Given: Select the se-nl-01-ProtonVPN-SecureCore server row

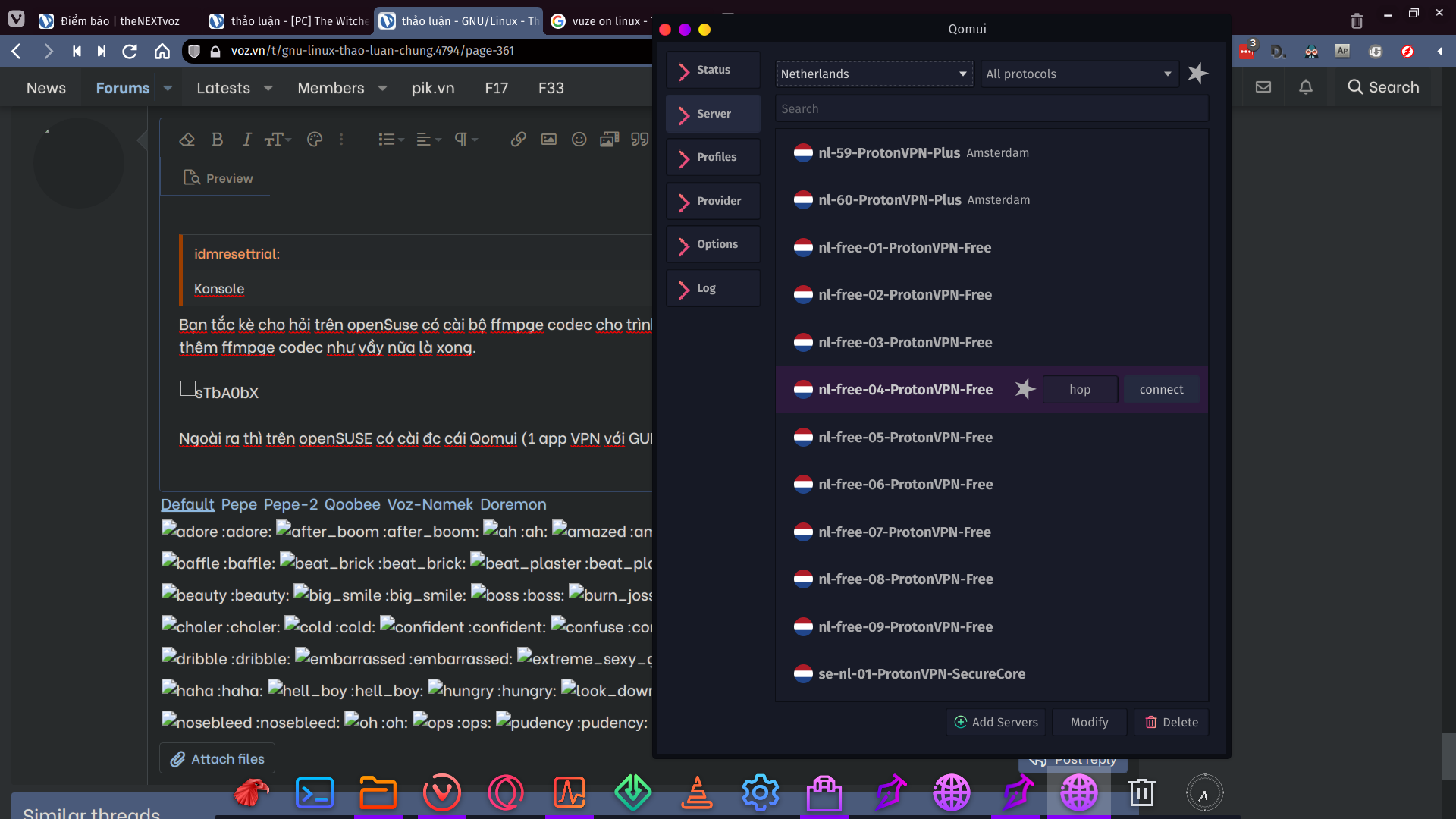Looking at the screenshot, I should click(x=992, y=673).
